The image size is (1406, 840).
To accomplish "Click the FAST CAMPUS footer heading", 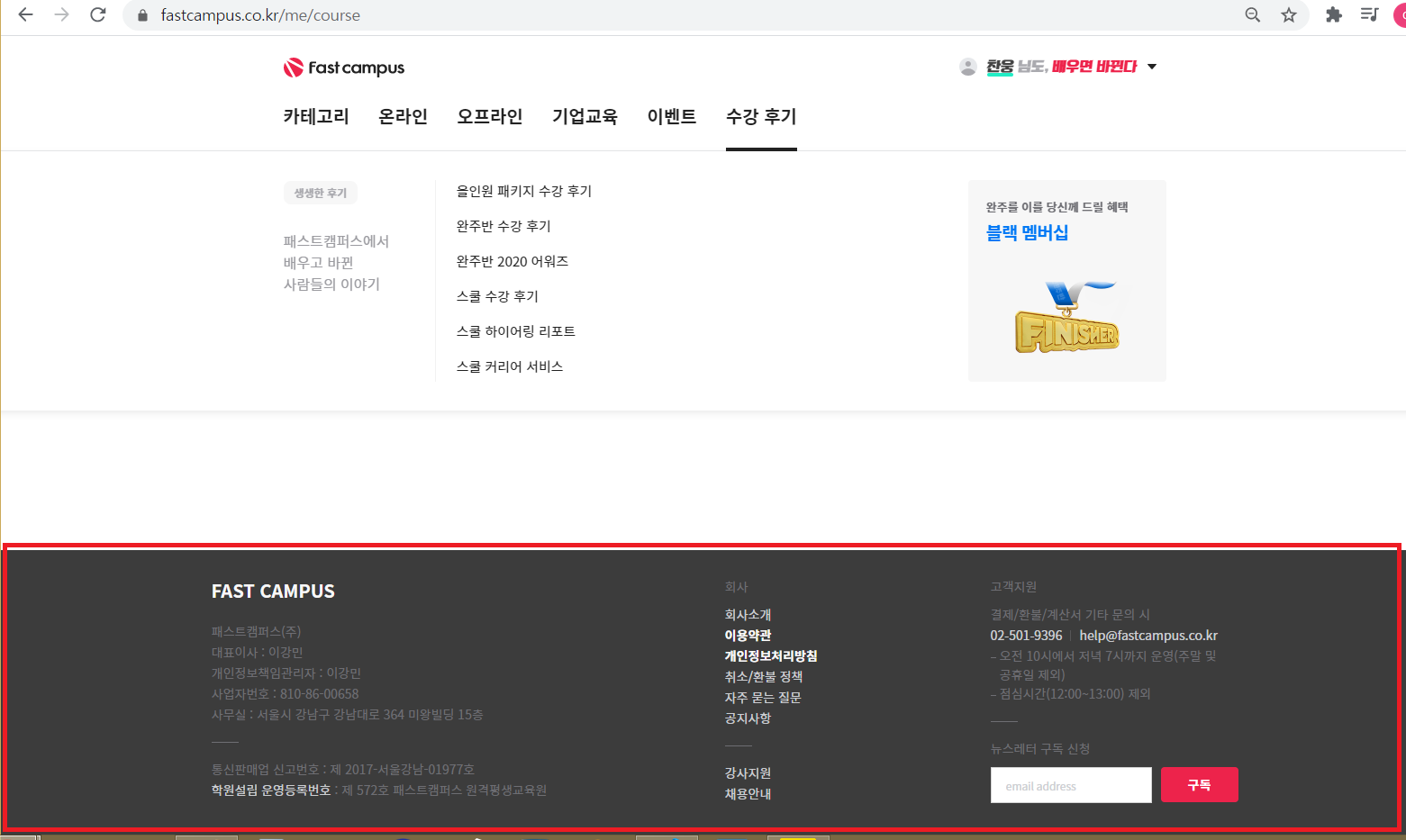I will (273, 592).
